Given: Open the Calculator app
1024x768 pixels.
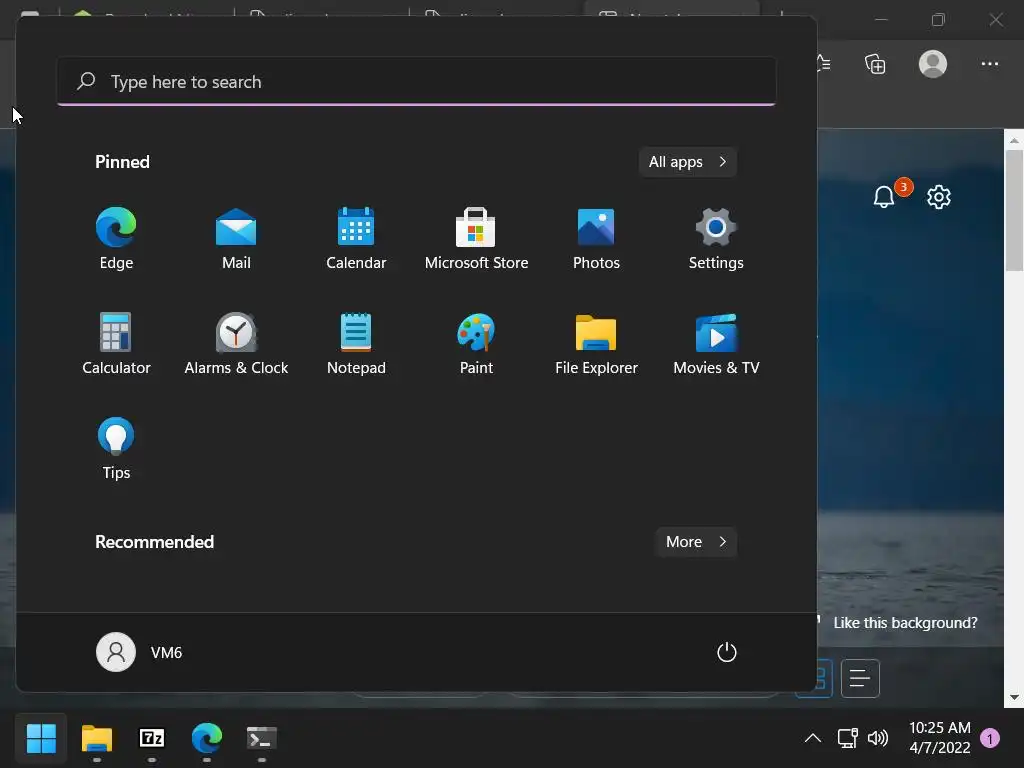Looking at the screenshot, I should point(116,344).
